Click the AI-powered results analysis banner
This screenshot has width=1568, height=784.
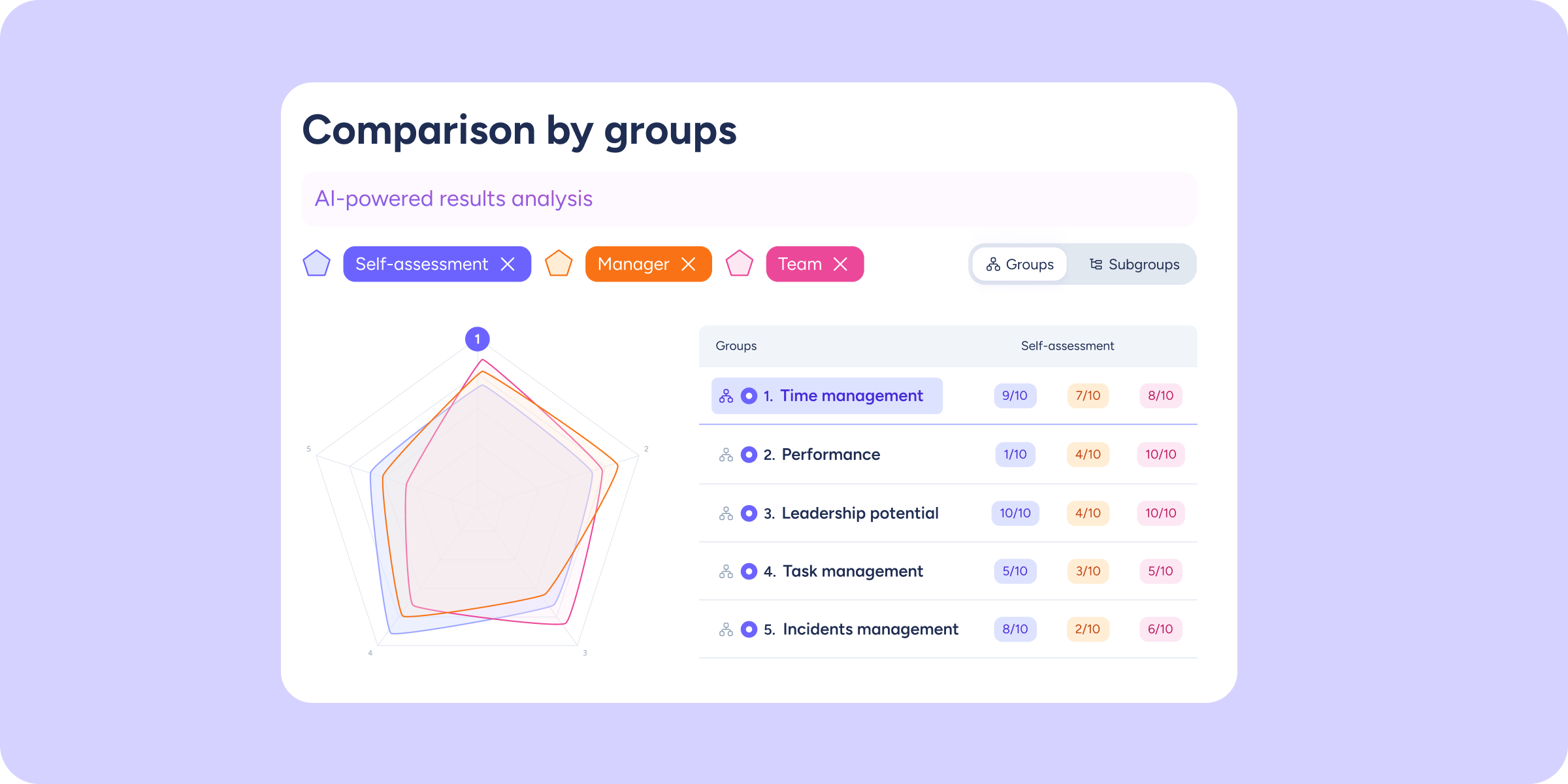click(x=749, y=199)
